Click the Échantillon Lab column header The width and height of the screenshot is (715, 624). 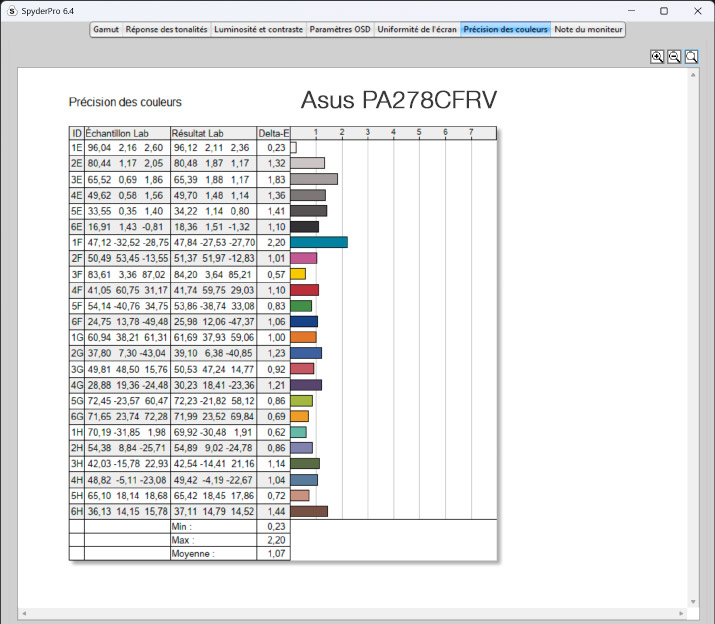point(127,133)
